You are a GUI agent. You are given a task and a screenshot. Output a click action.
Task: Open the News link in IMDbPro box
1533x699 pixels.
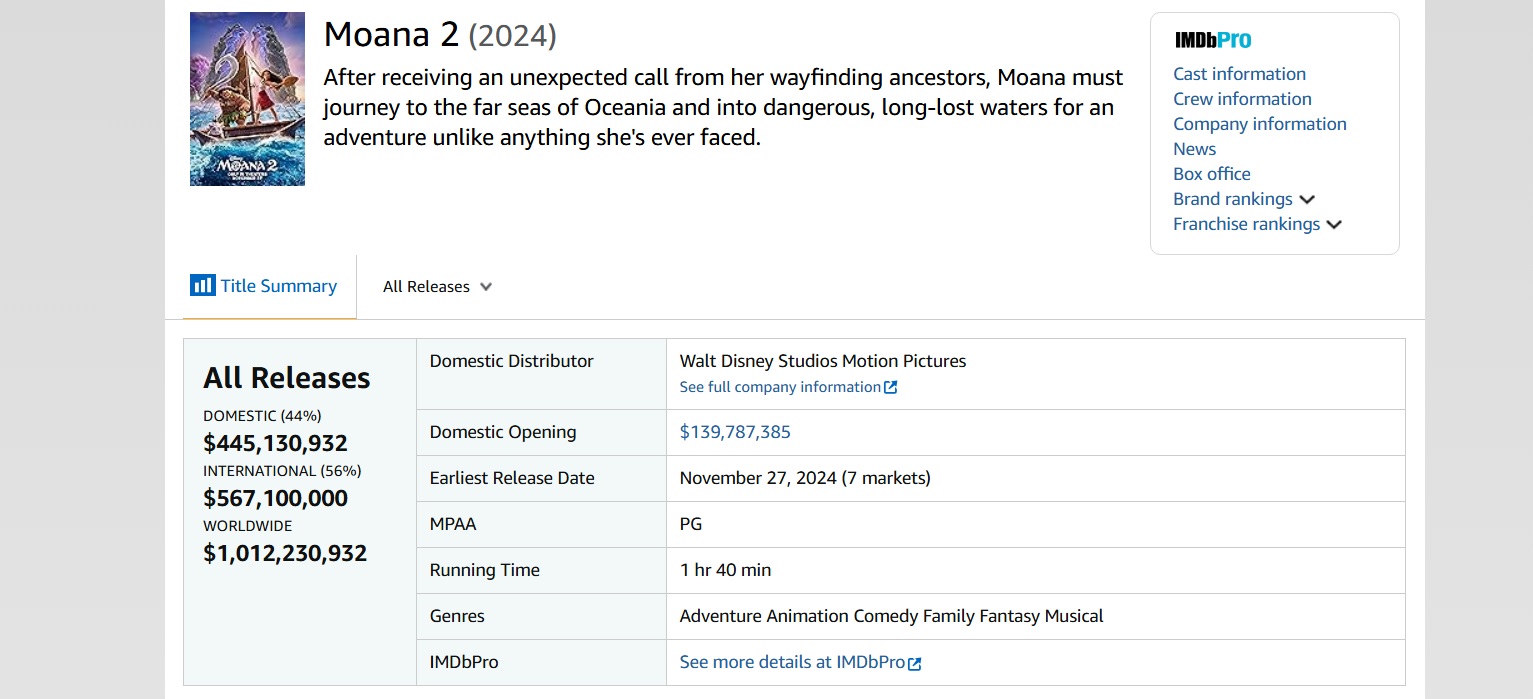pyautogui.click(x=1194, y=149)
